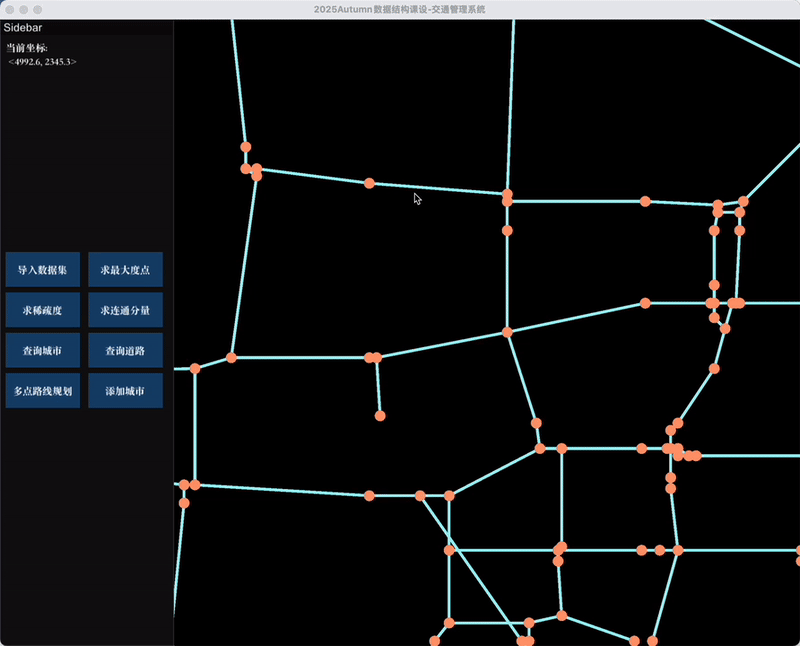
Task: Compute sparsity with 求稀疏度
Action: (x=42, y=310)
